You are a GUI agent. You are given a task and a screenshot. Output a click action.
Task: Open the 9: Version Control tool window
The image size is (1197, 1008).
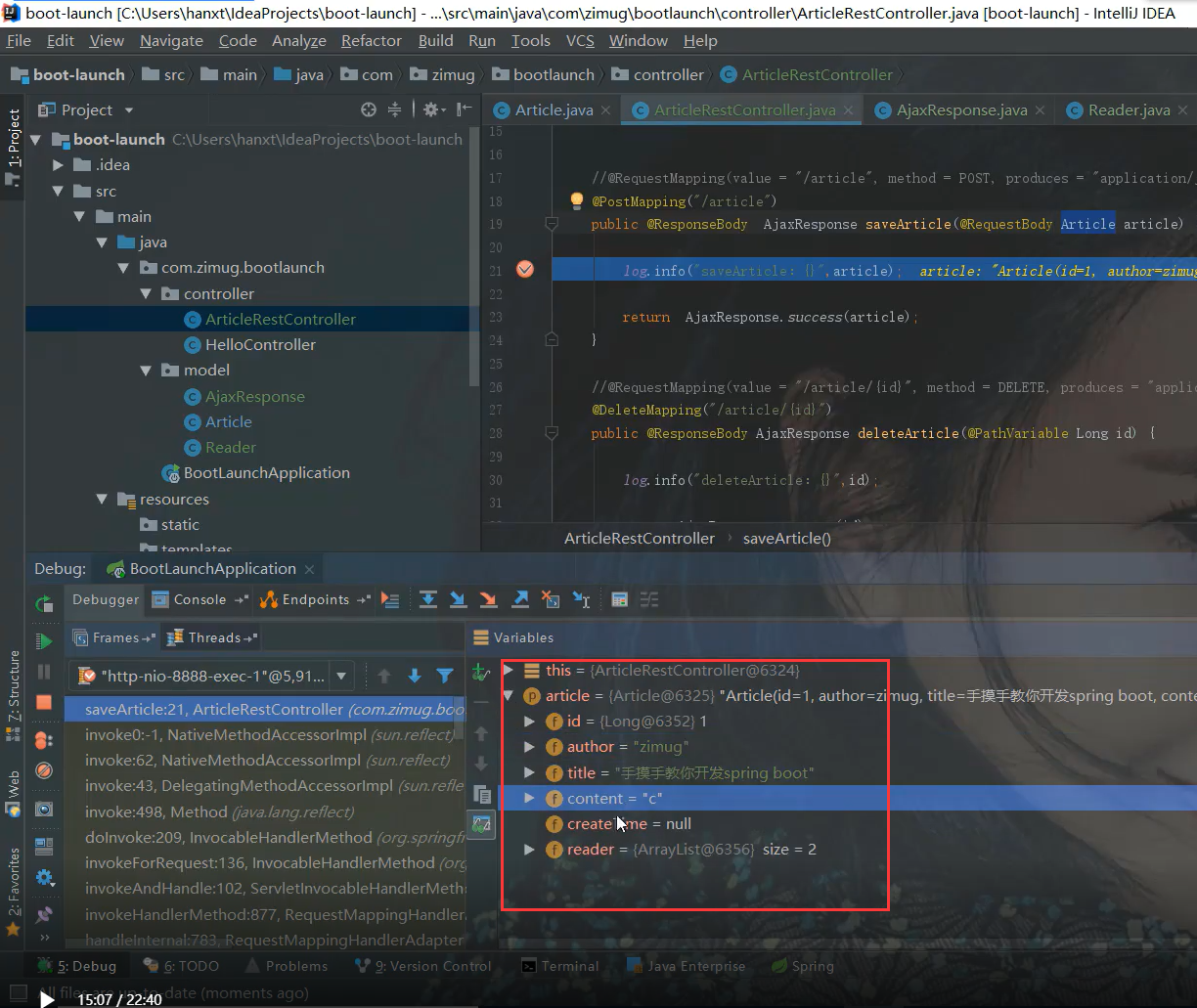click(x=421, y=966)
